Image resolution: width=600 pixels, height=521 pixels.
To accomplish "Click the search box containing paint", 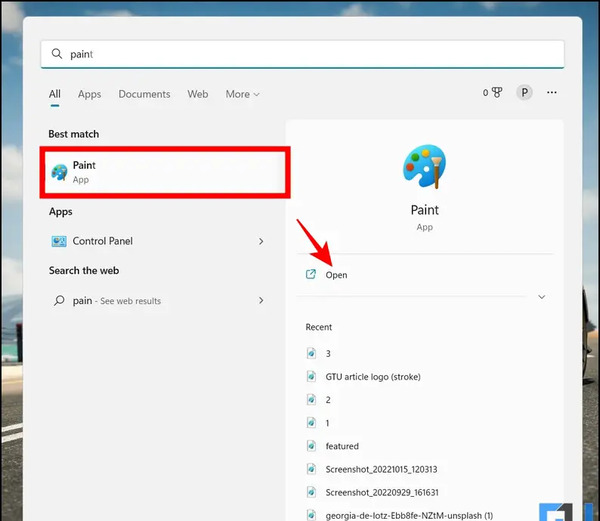I will (302, 54).
